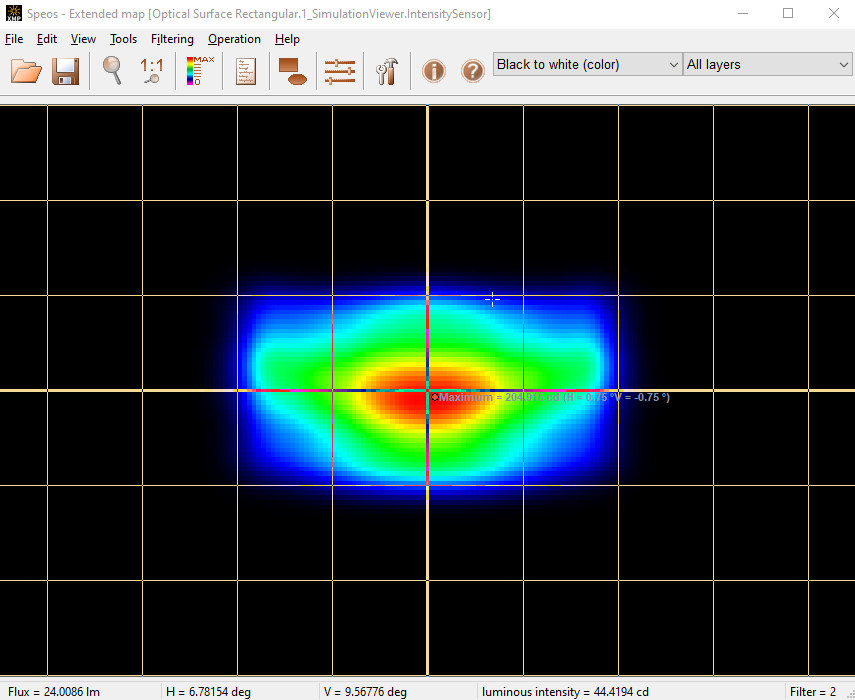Activate the magnifier zoom tool

[x=112, y=71]
